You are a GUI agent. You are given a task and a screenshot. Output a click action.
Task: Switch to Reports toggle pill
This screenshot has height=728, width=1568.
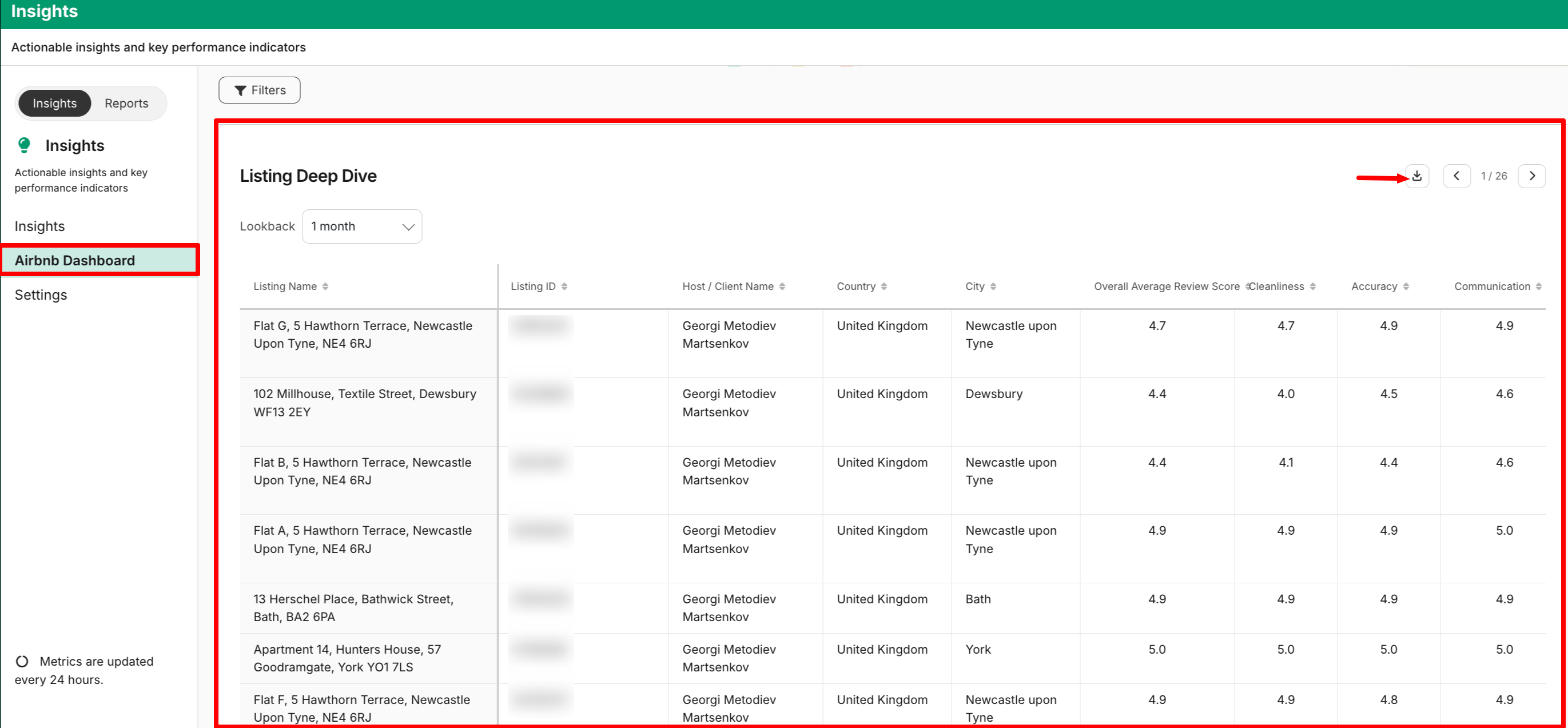(126, 104)
